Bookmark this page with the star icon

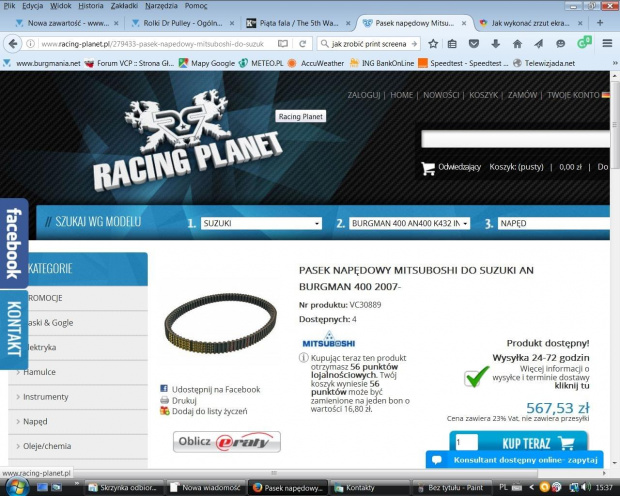433,44
